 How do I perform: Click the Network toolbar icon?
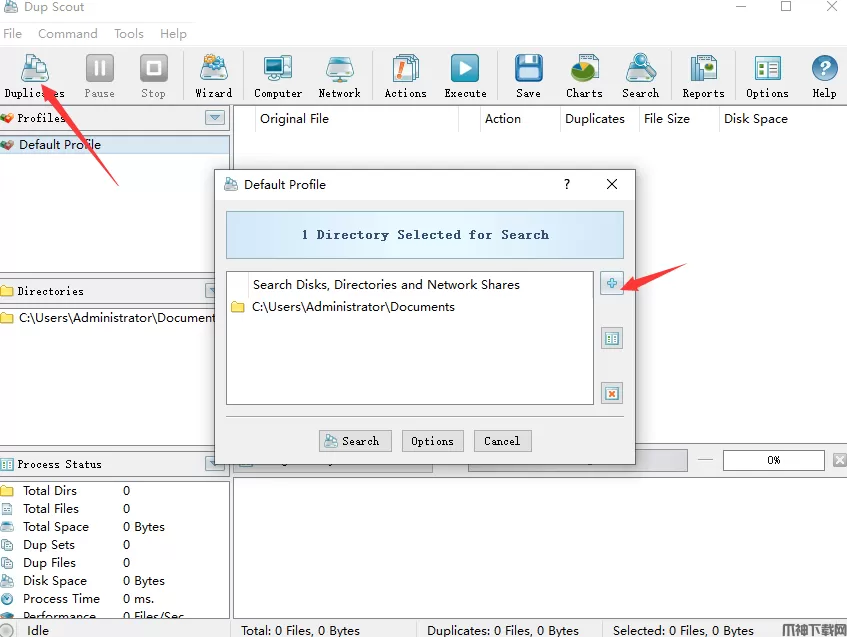339,76
